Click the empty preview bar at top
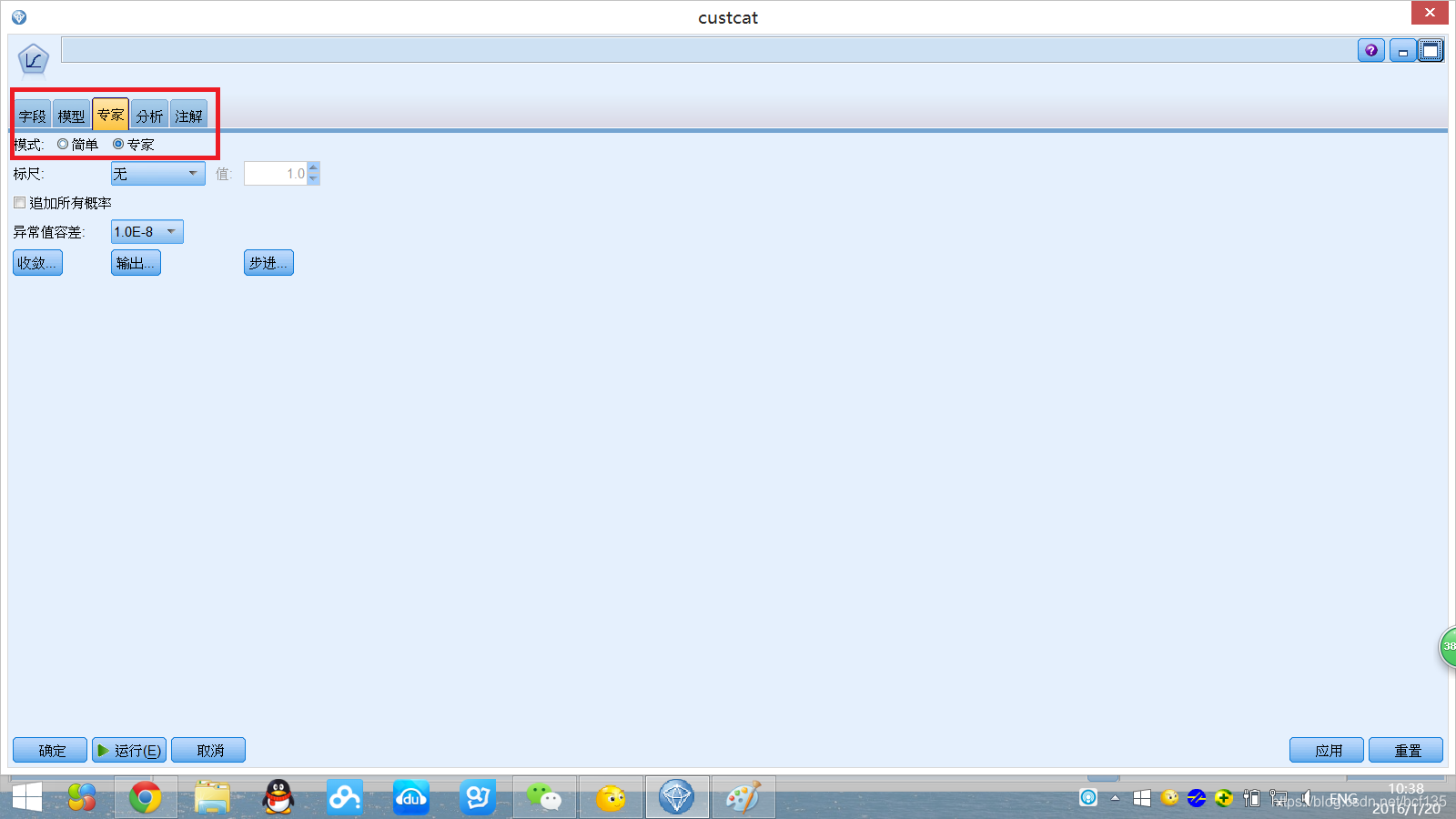1456x819 pixels. 708,50
